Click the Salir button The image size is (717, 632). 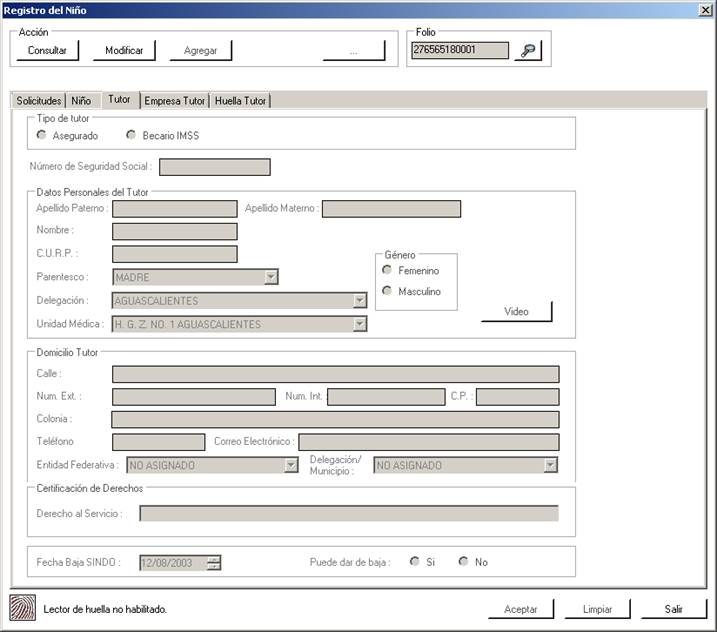pos(674,609)
